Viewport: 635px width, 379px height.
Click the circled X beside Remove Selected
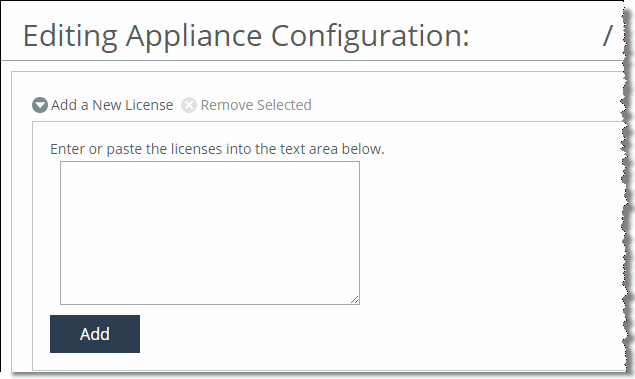click(189, 105)
